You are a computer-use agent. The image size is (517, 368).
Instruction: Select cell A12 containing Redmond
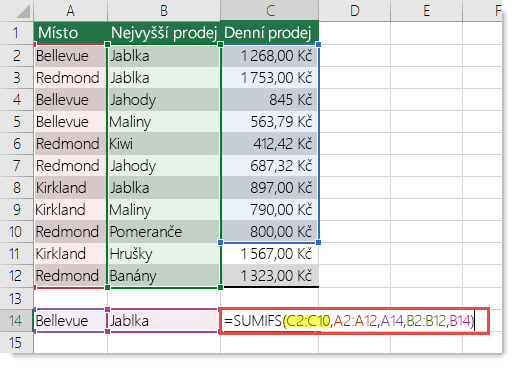click(70, 276)
